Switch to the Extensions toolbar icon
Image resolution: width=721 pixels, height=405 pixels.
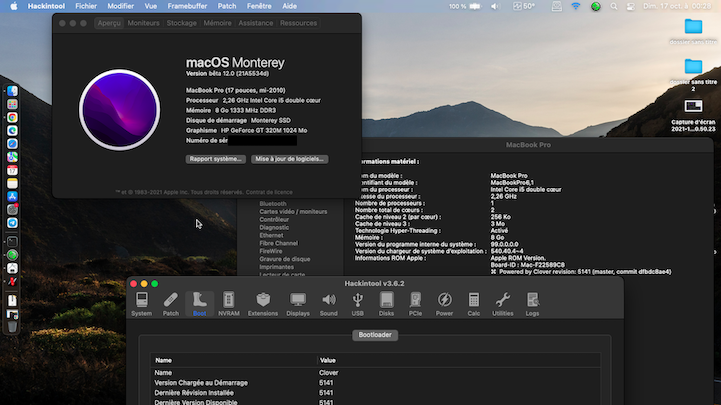pyautogui.click(x=263, y=304)
